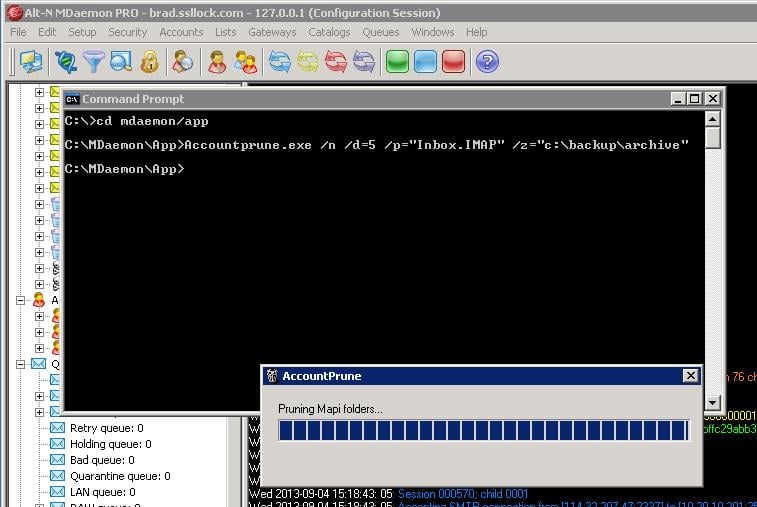Click the green square toolbar button
Screen dimensions: 757x507
click(x=397, y=62)
